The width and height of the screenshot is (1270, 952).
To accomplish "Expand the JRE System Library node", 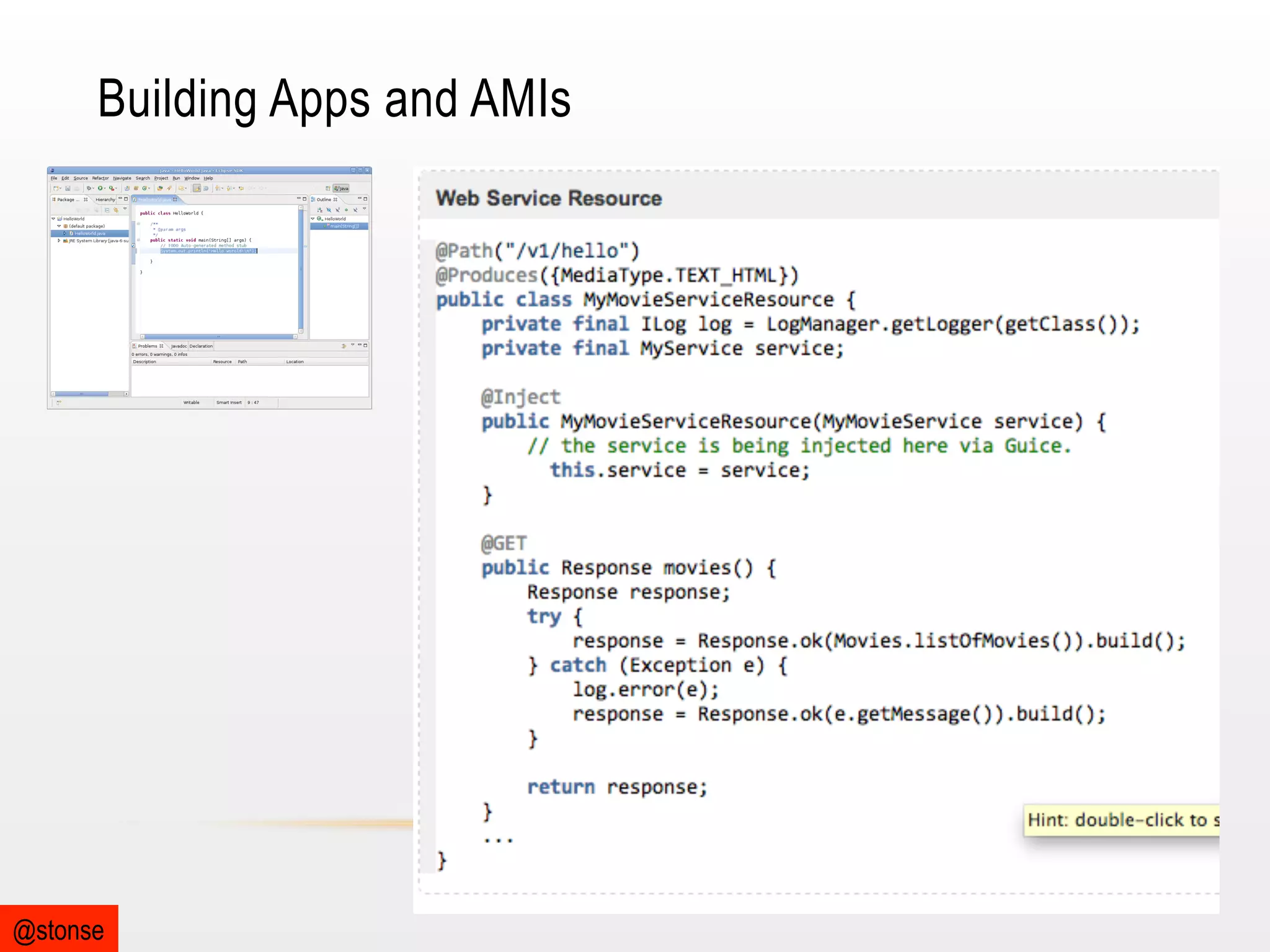I will 59,240.
